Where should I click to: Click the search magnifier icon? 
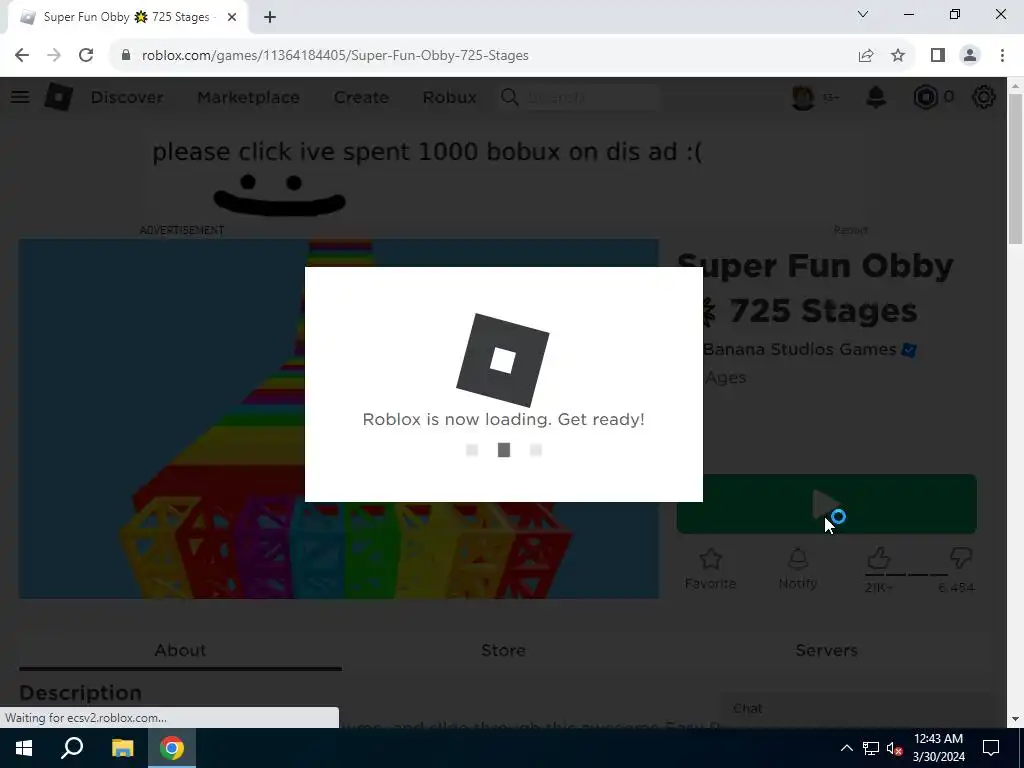coord(509,97)
